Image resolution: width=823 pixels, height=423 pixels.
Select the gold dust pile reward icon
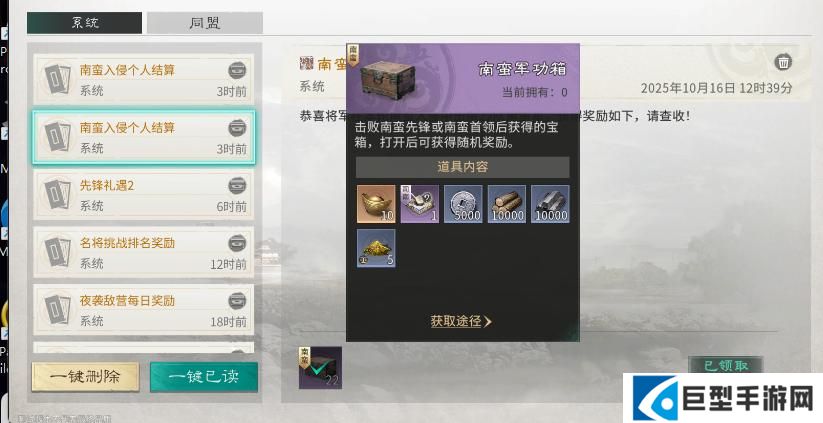[376, 248]
